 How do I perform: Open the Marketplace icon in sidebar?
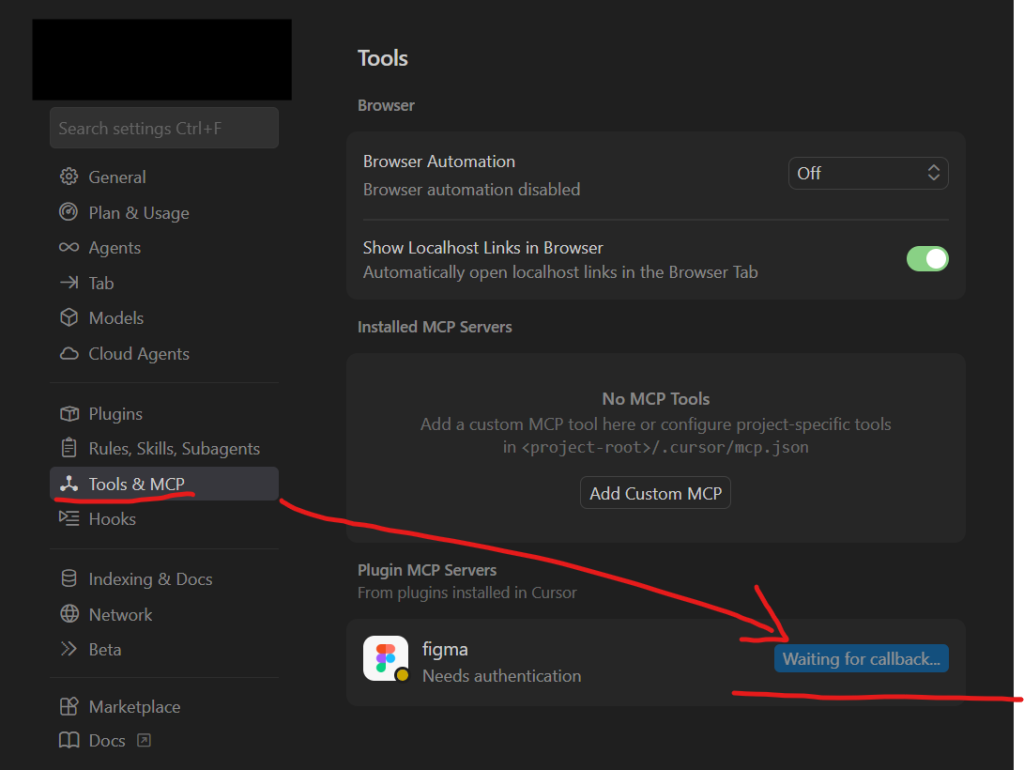click(x=69, y=707)
